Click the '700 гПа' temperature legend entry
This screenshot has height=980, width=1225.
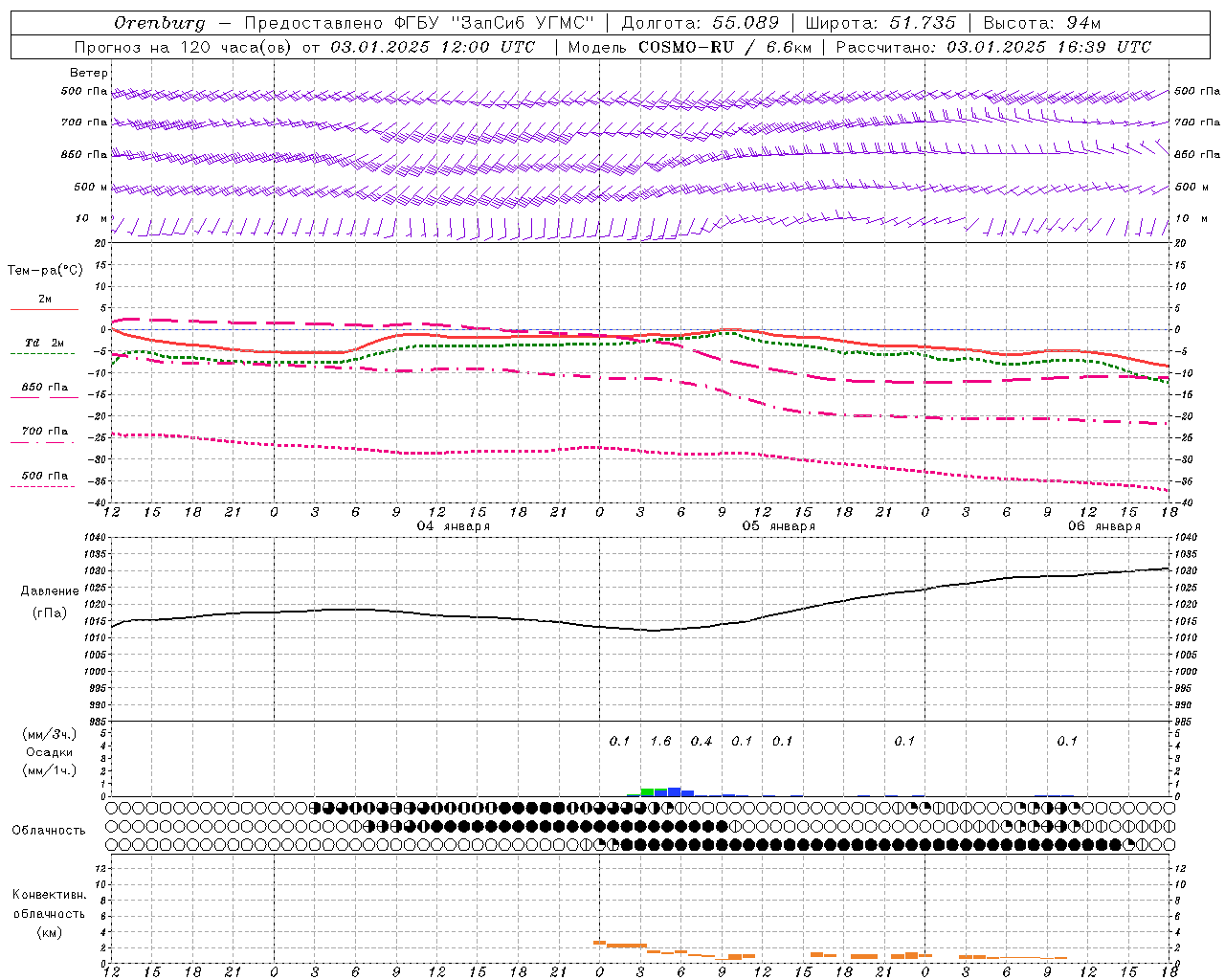coord(45,432)
